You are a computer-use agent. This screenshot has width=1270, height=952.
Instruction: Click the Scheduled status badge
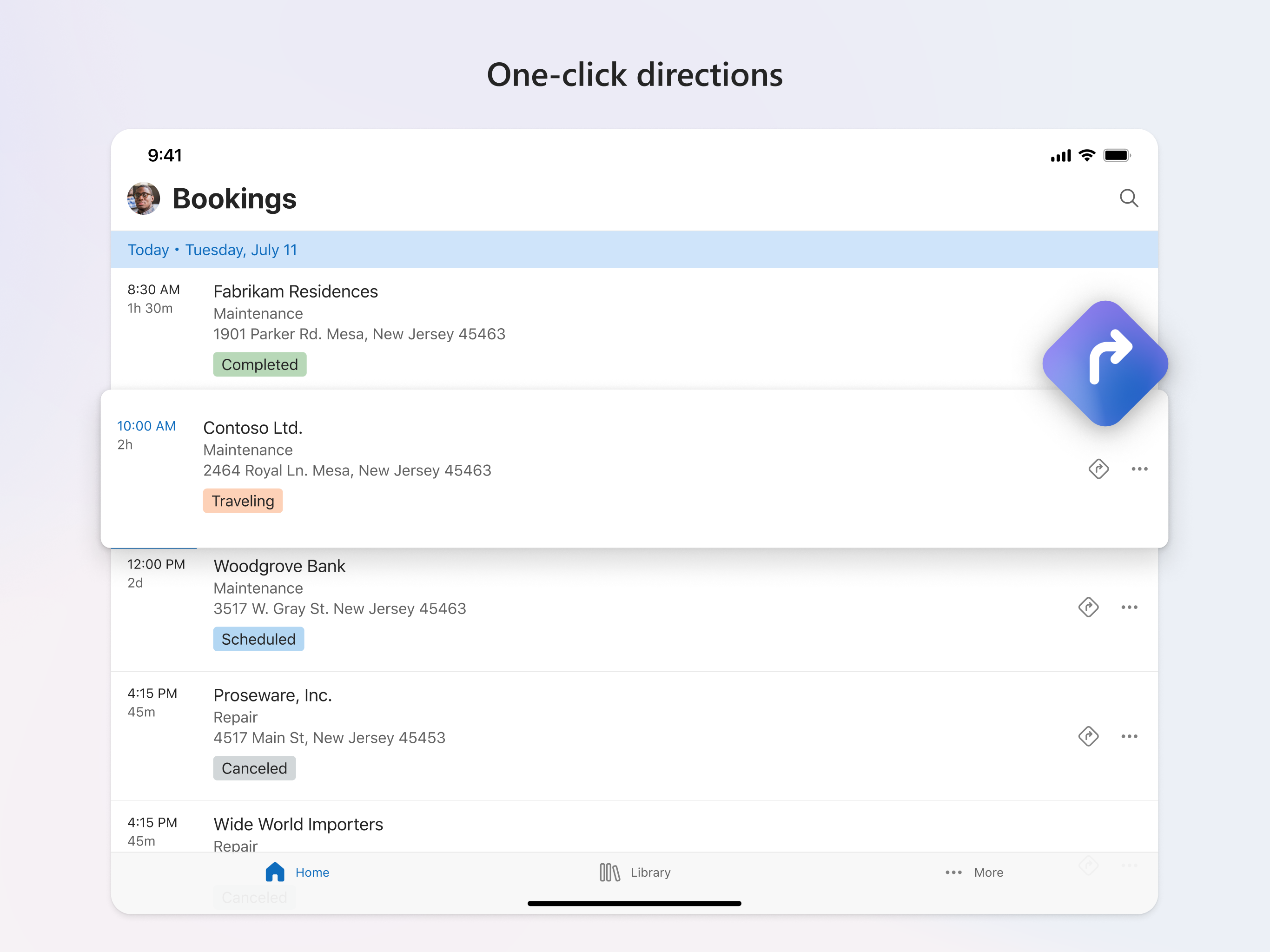258,639
